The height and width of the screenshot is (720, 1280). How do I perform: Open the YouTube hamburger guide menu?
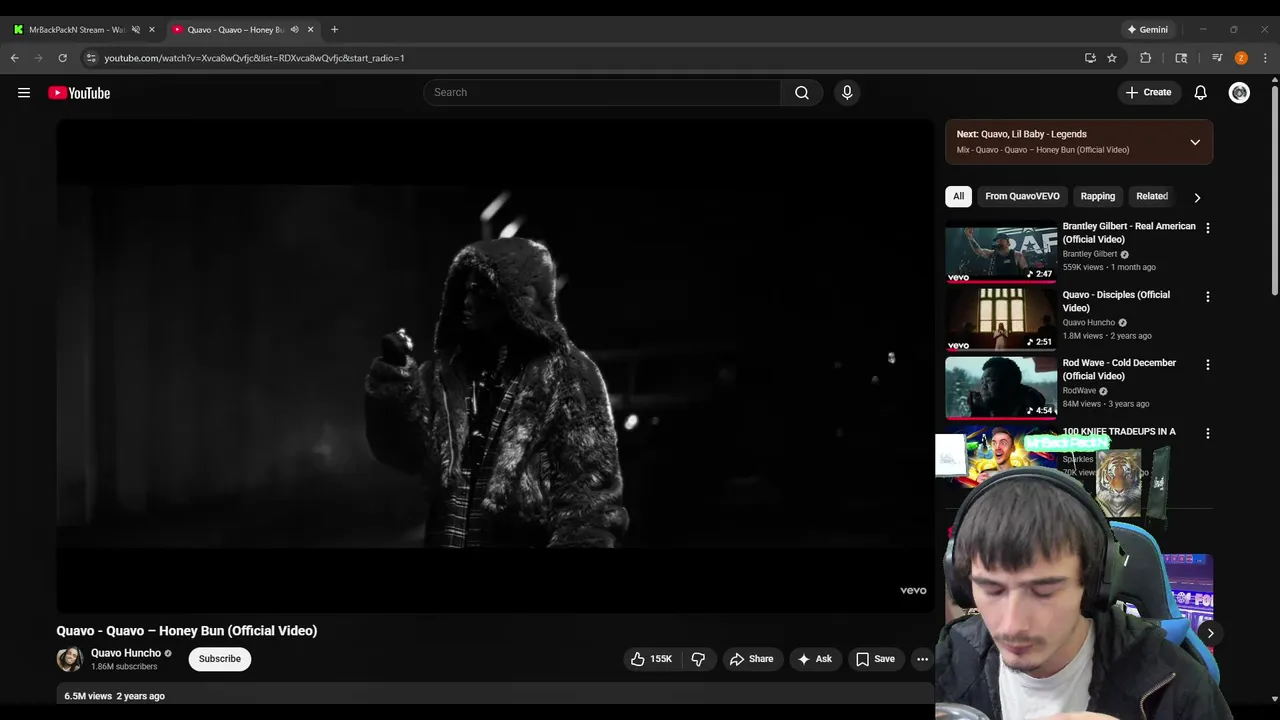click(24, 93)
